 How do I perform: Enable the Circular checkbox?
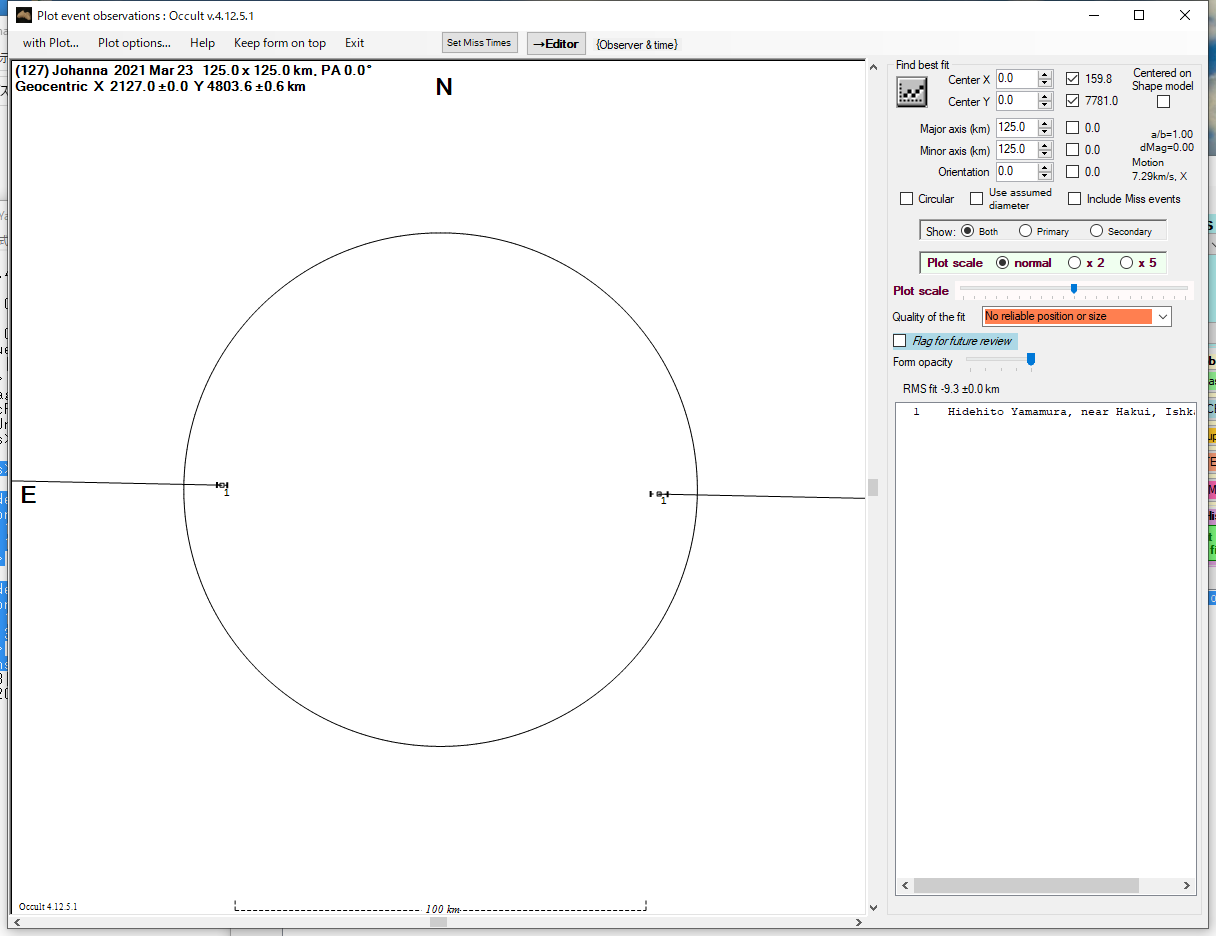tap(907, 199)
